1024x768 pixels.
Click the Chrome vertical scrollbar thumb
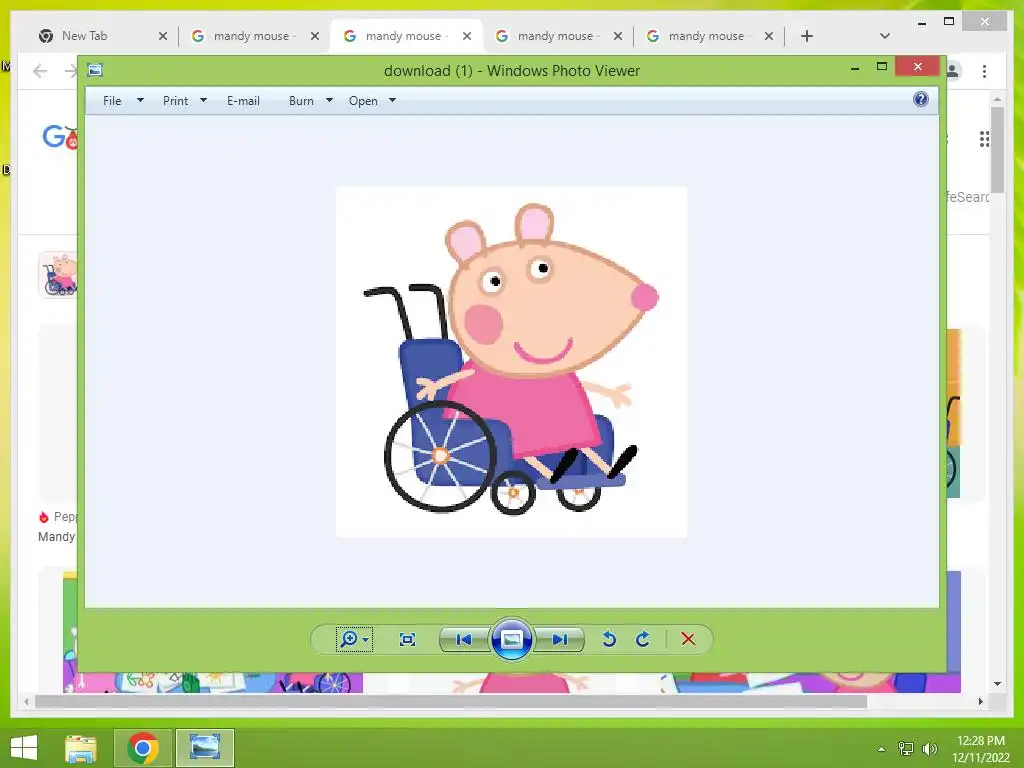coord(997,149)
